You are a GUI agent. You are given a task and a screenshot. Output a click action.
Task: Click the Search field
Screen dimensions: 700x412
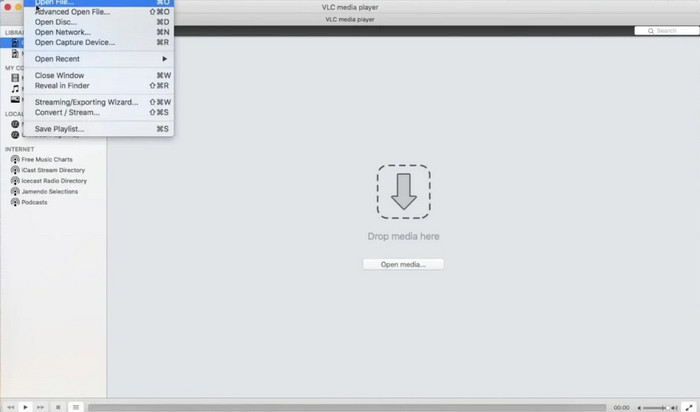[x=667, y=31]
